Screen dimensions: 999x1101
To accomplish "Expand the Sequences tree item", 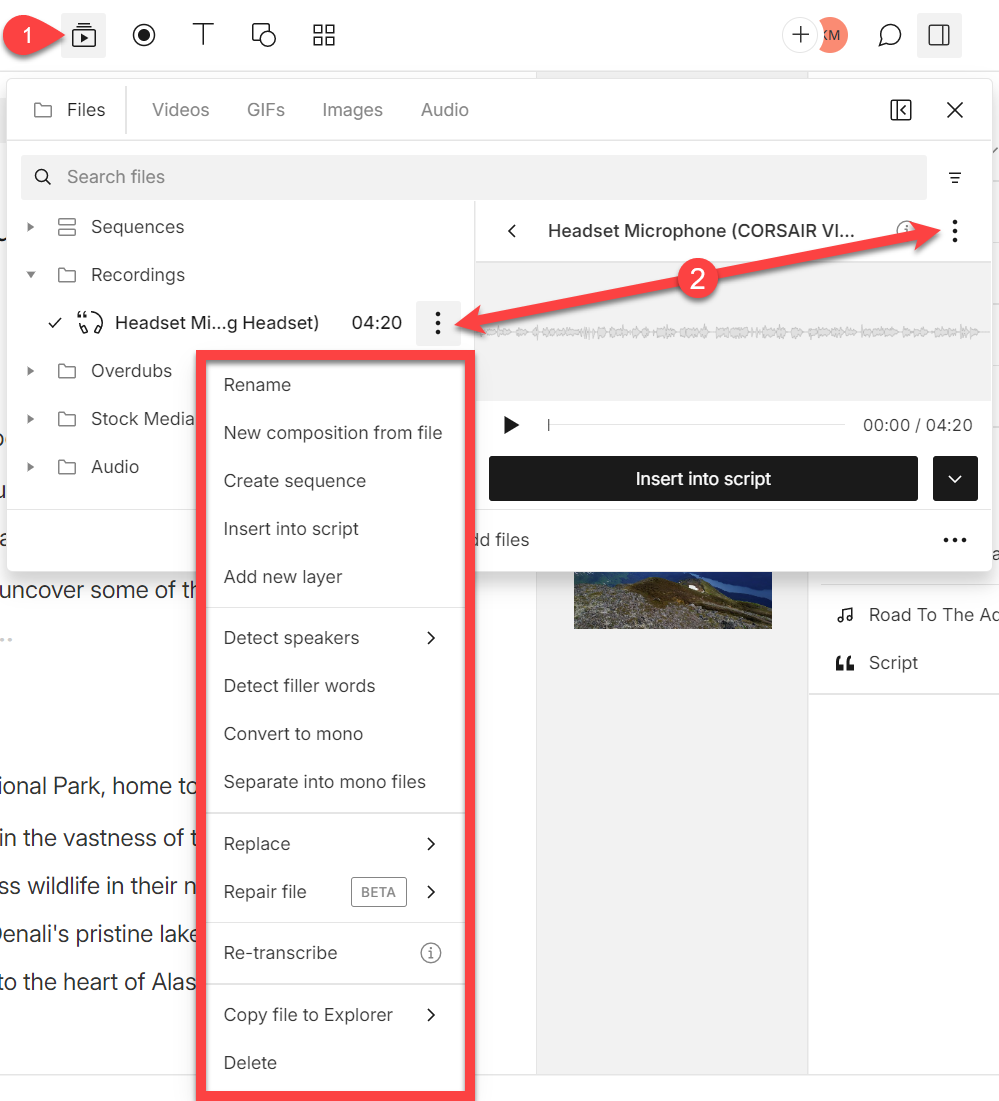I will [x=29, y=226].
